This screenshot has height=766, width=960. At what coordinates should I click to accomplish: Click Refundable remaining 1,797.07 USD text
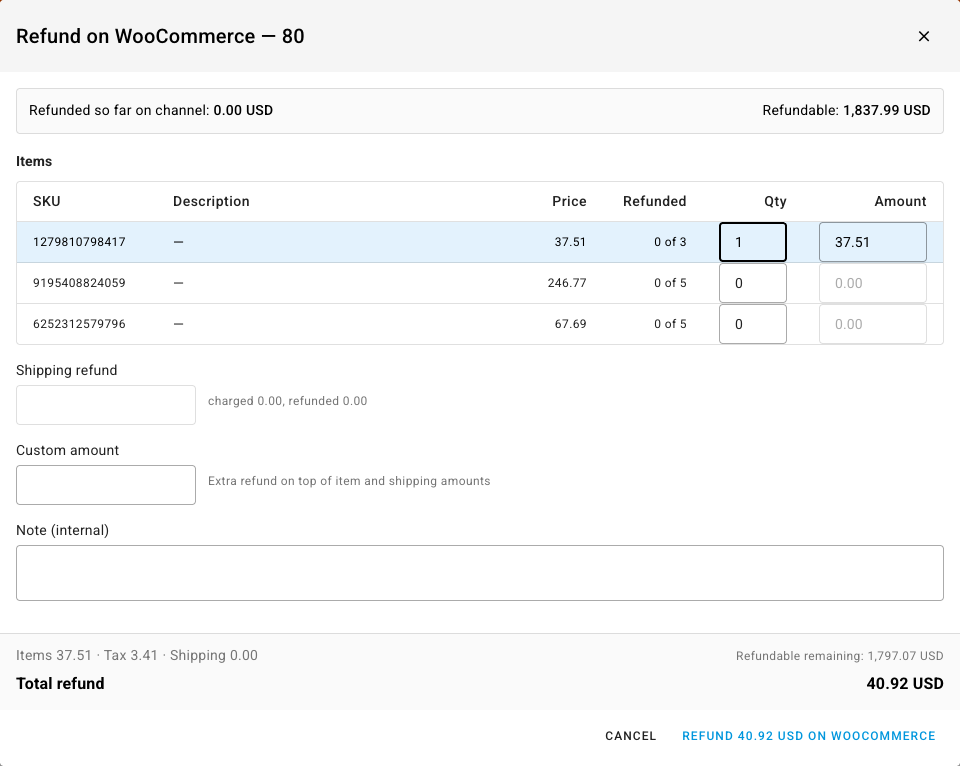pos(839,656)
